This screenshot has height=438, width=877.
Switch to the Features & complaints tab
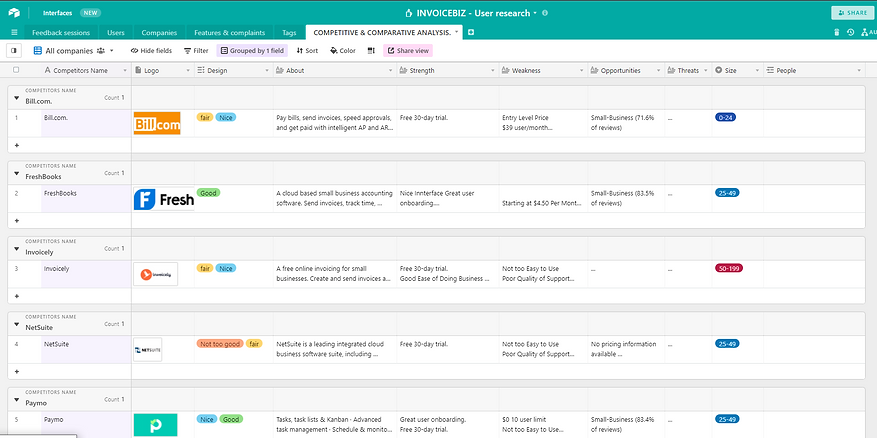coord(229,32)
